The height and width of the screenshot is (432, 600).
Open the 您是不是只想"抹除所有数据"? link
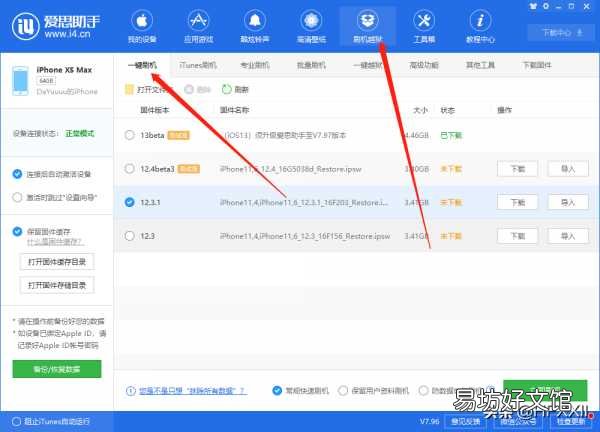(192, 391)
